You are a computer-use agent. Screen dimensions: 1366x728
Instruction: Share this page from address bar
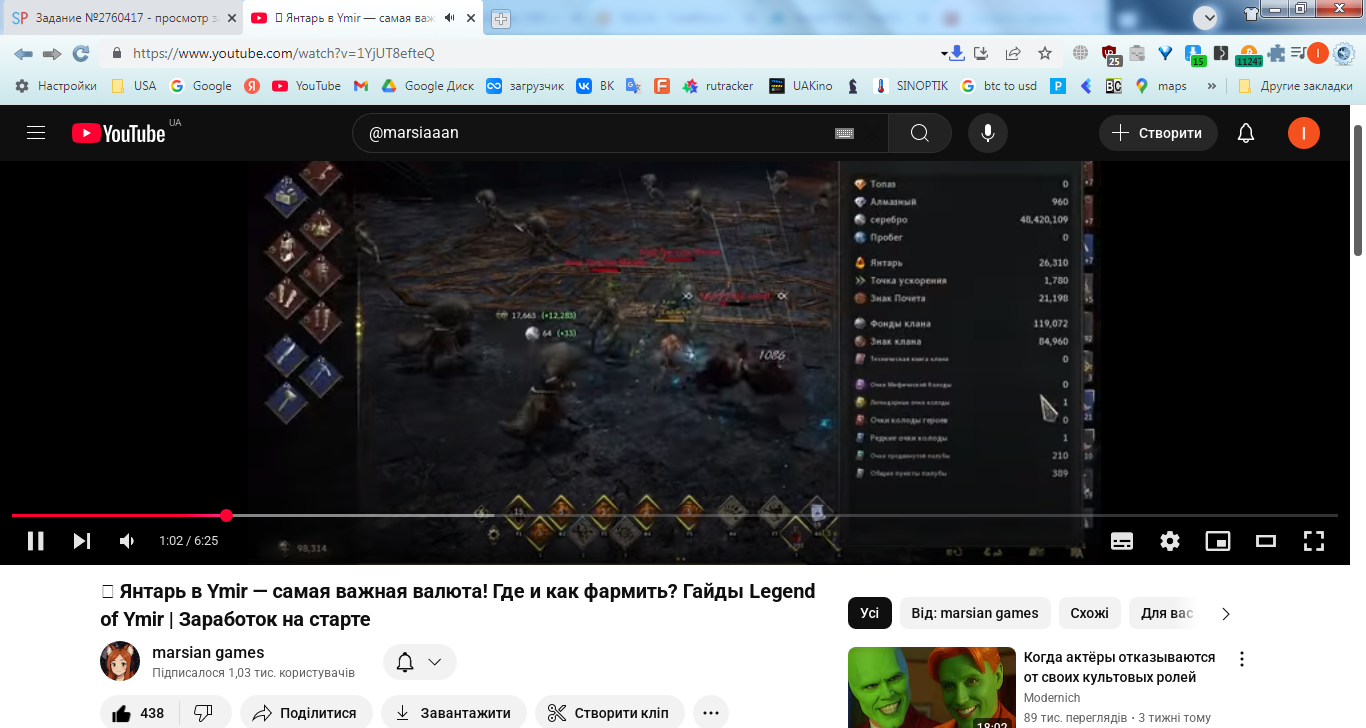coord(1013,53)
